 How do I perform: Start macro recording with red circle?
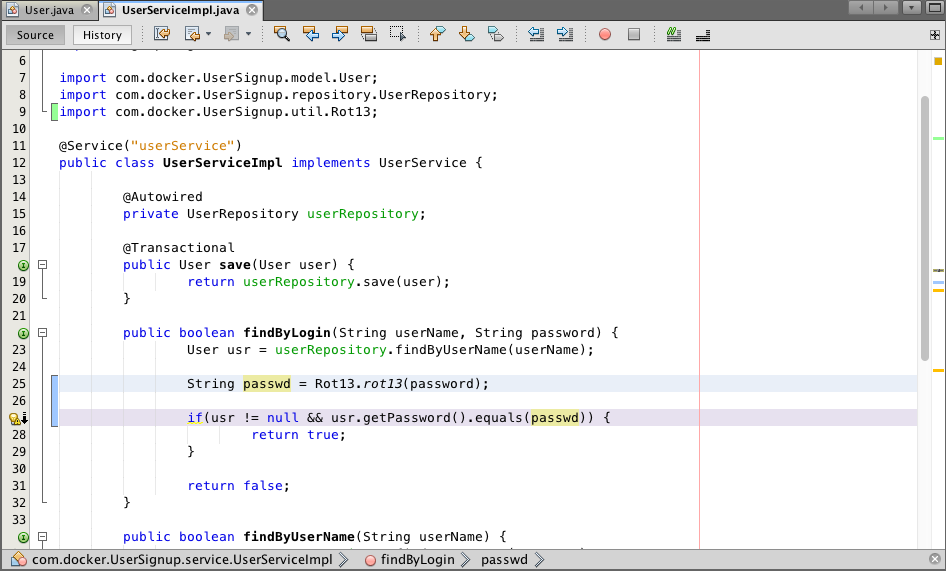tap(605, 34)
